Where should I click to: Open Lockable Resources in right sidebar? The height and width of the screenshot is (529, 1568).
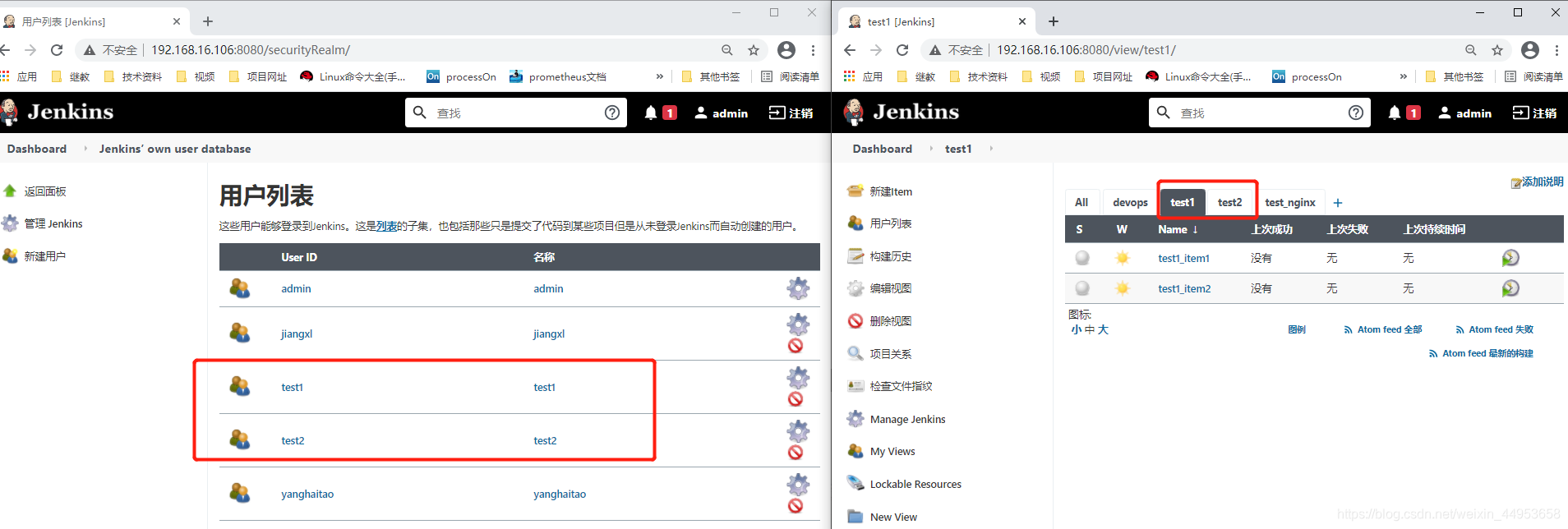click(915, 484)
